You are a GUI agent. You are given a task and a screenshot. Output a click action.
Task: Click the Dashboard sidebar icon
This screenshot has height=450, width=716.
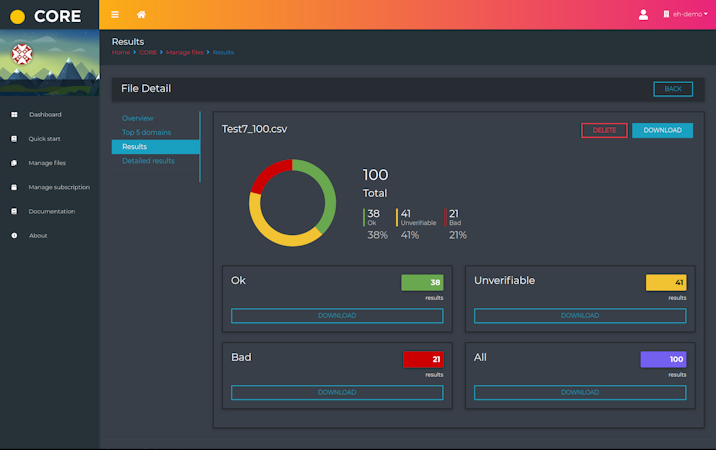pos(14,115)
